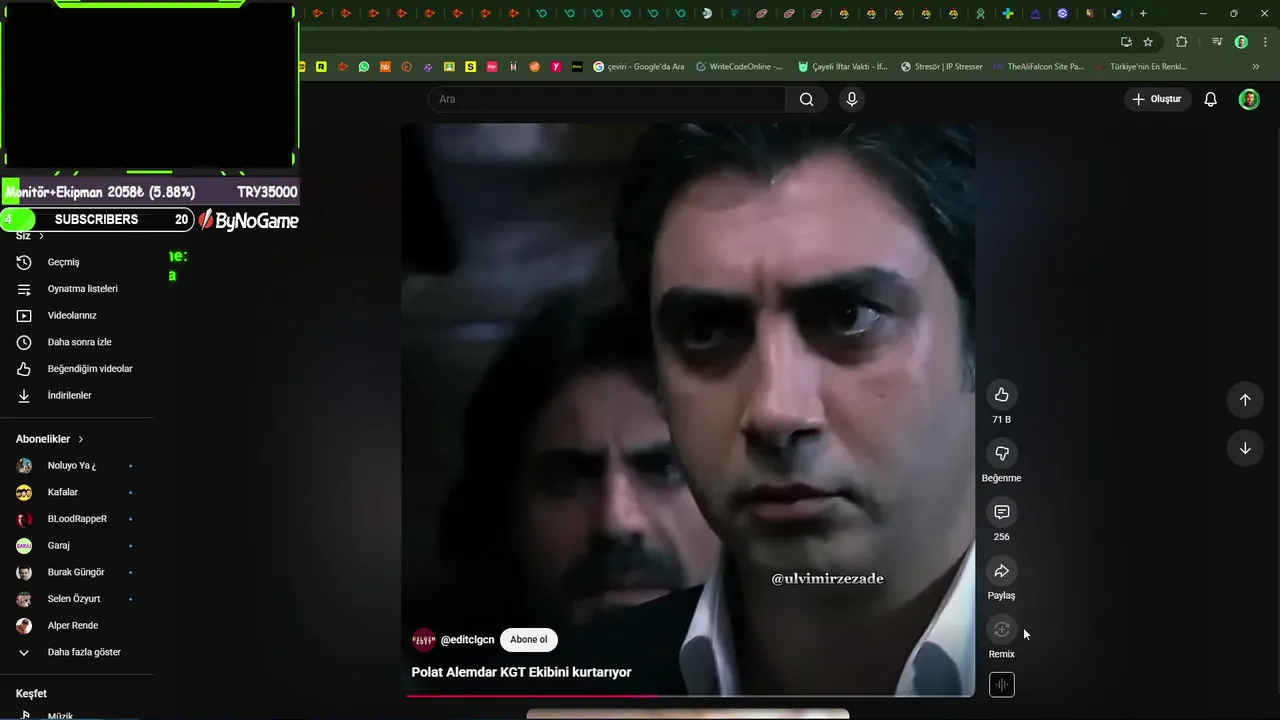Open TheAliFalcon Site bookmark
1280x720 pixels.
coord(1039,67)
